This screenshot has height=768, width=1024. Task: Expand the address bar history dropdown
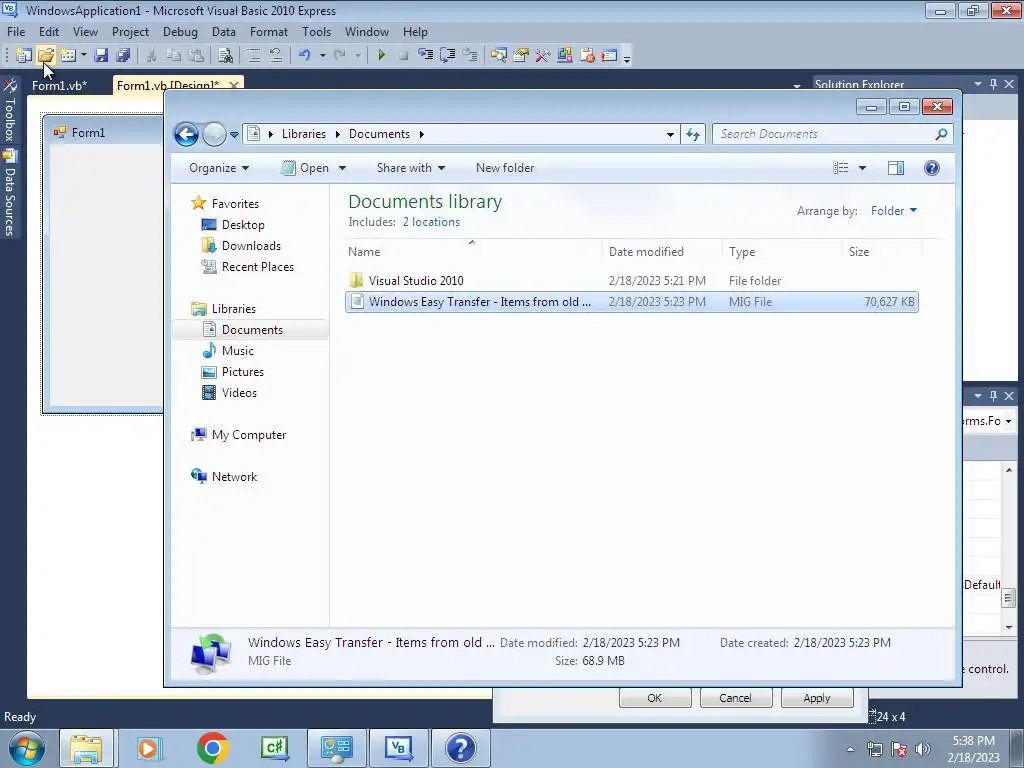pyautogui.click(x=670, y=135)
